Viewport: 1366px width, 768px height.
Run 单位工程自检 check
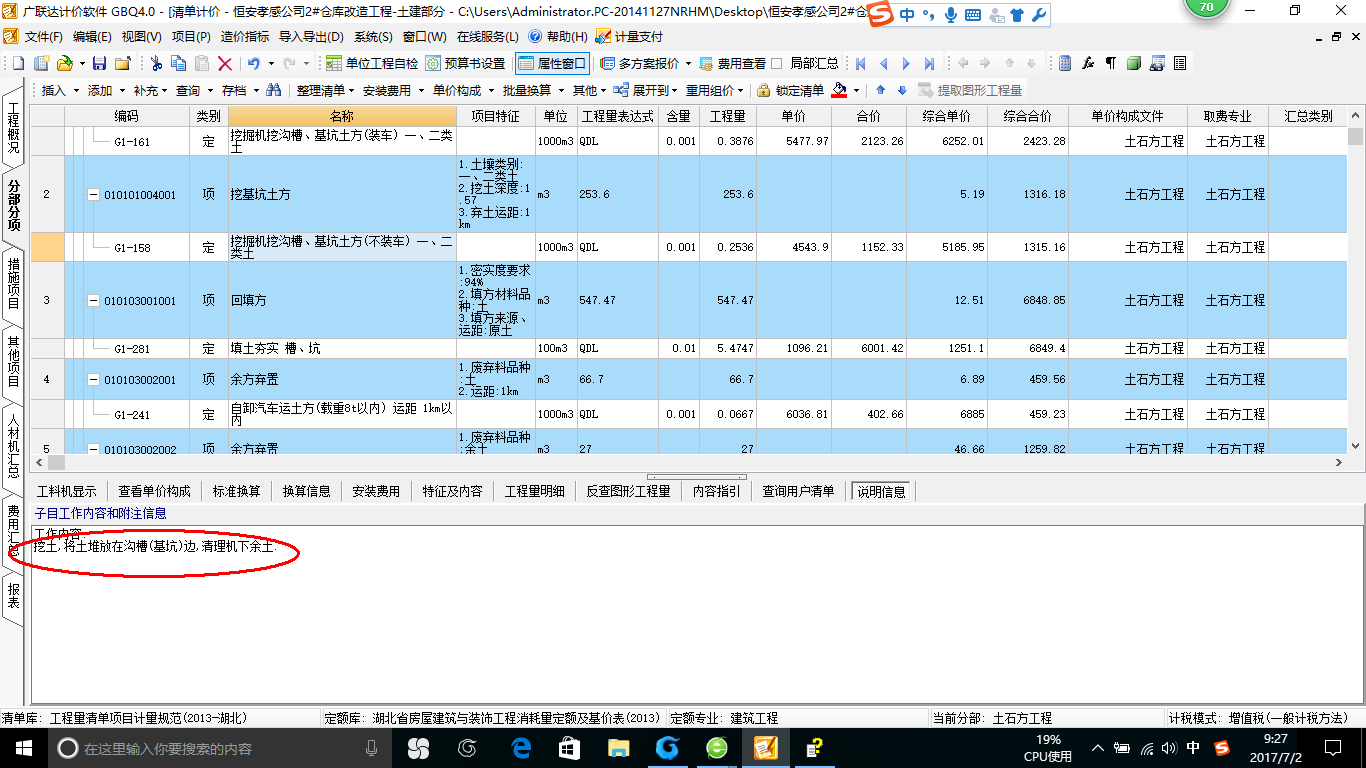click(x=371, y=63)
